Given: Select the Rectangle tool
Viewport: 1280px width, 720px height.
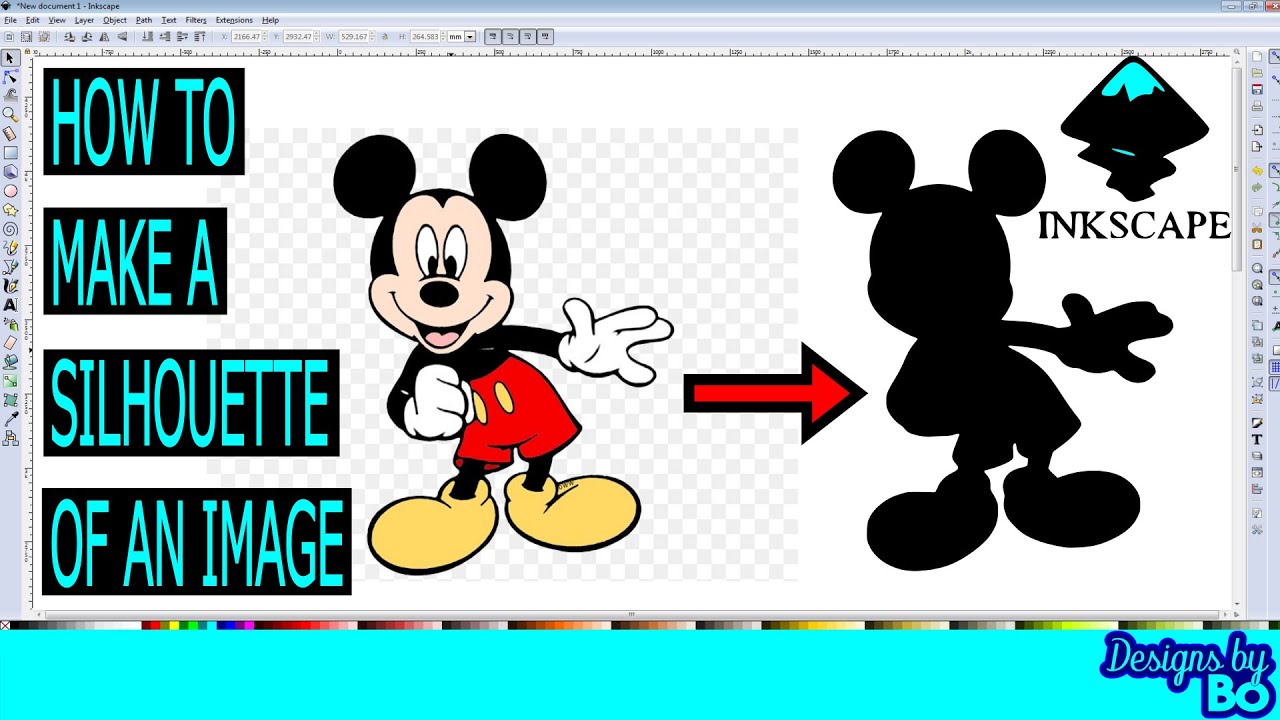Looking at the screenshot, I should pos(10,152).
